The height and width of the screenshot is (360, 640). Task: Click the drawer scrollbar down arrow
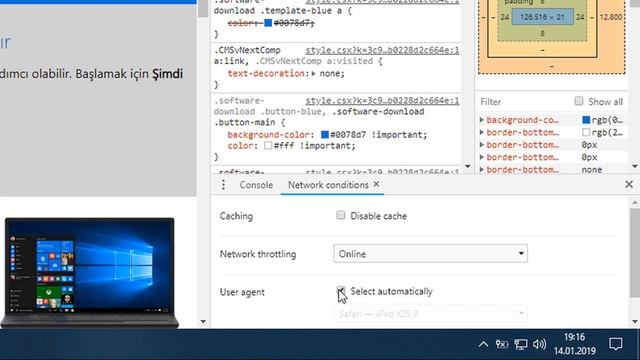tap(635, 322)
